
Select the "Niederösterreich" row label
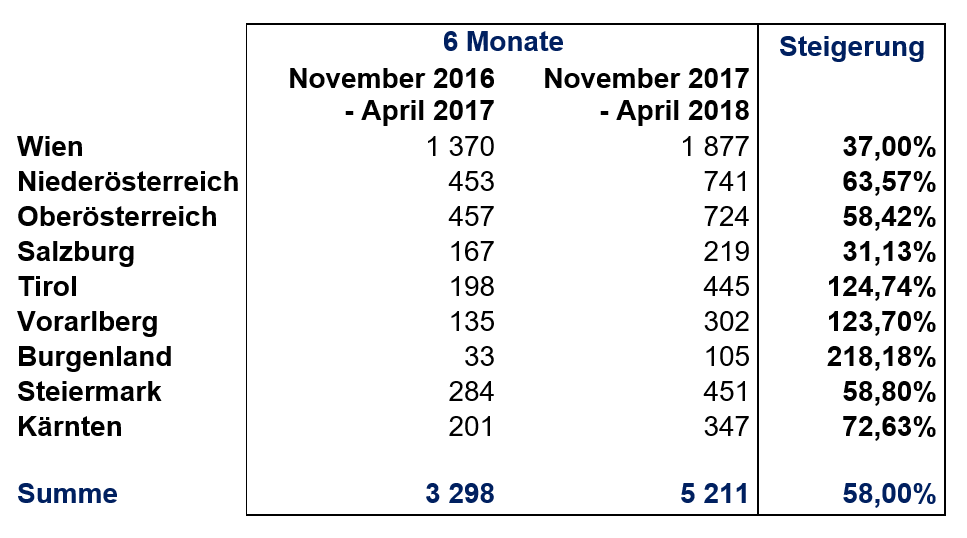coord(128,182)
